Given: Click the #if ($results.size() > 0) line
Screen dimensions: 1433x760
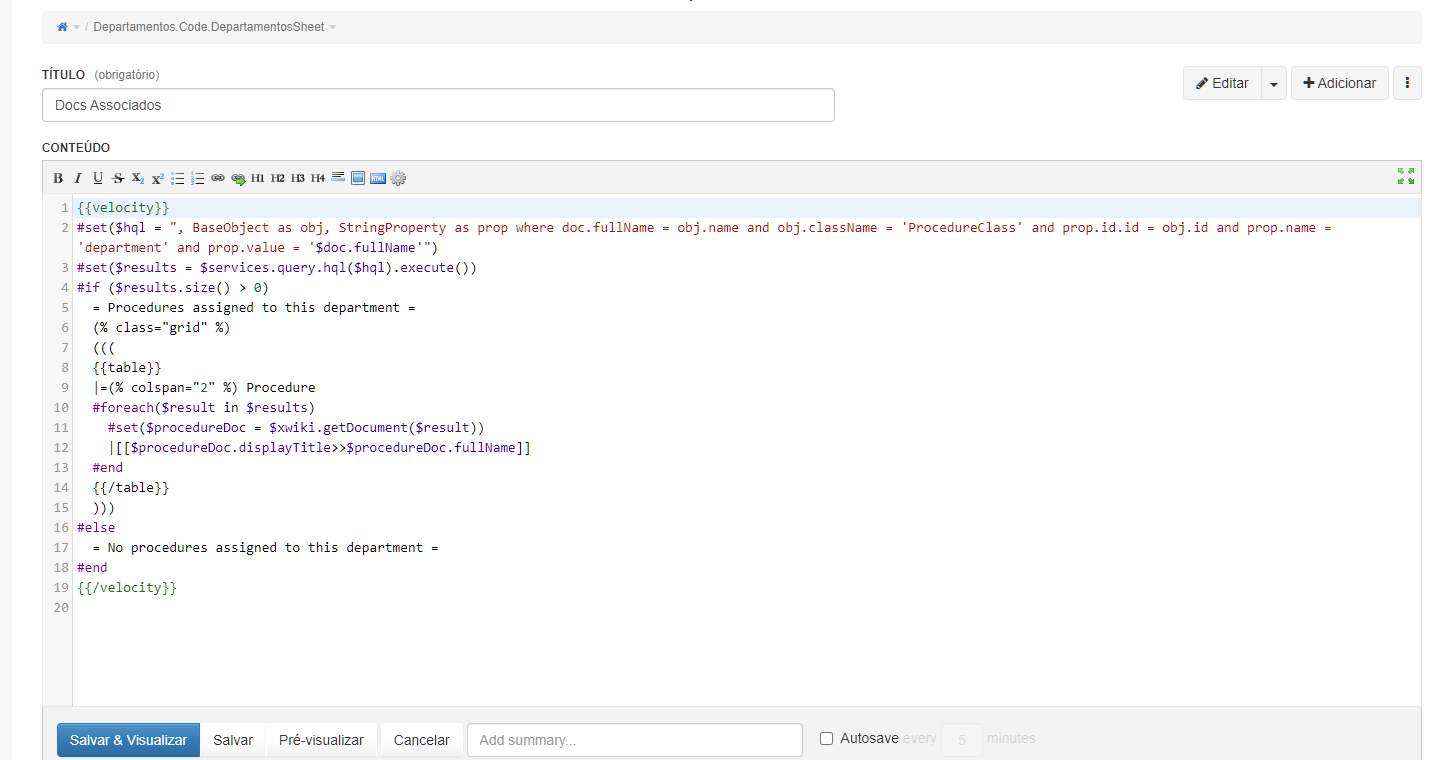Looking at the screenshot, I should (173, 288).
